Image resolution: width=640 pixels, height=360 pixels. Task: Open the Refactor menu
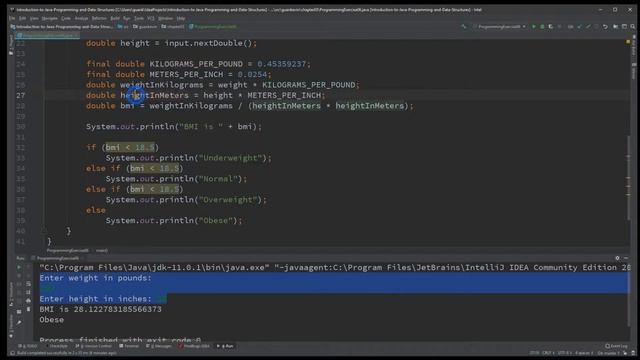point(99,18)
